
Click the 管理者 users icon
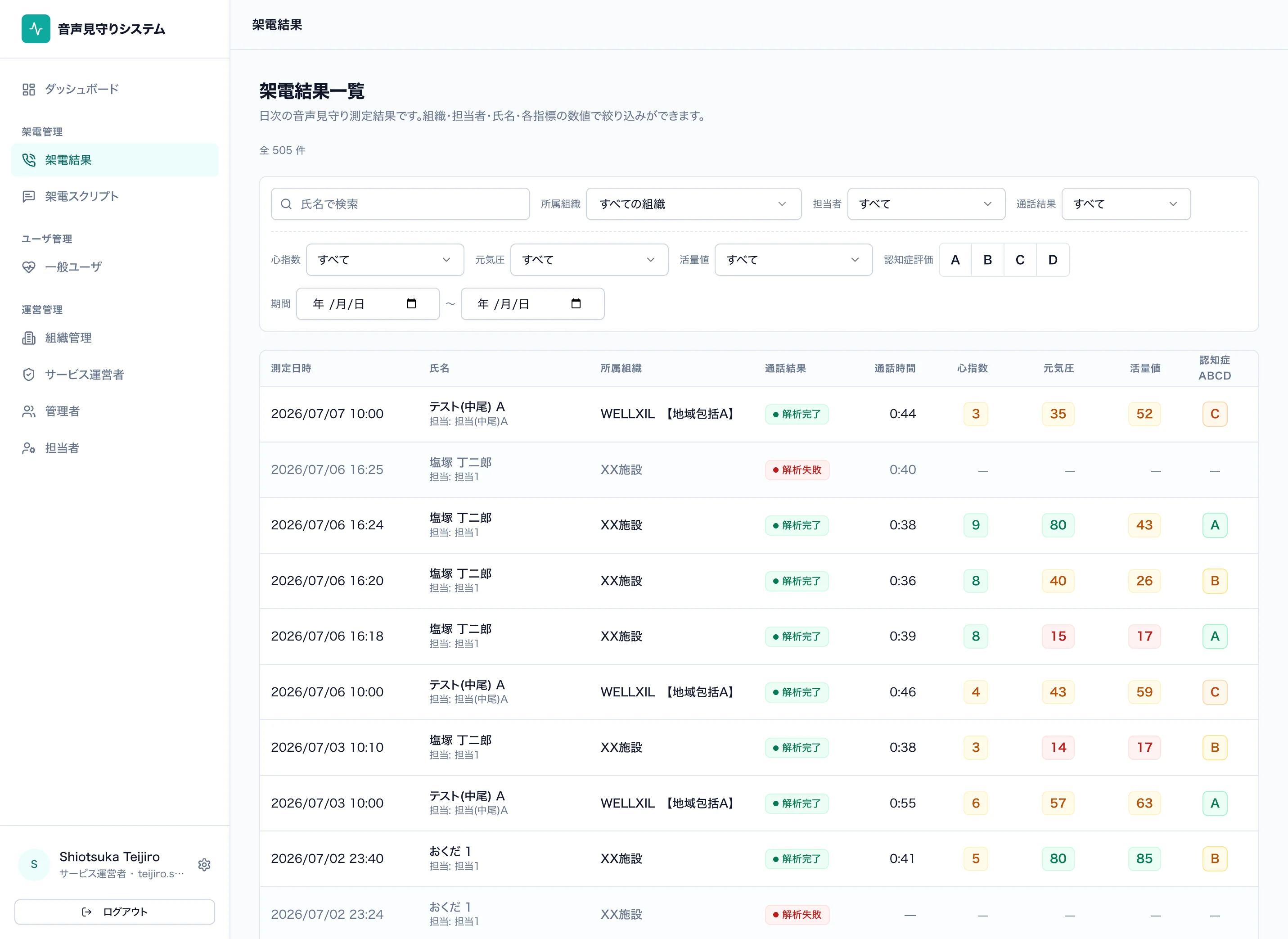tap(29, 411)
